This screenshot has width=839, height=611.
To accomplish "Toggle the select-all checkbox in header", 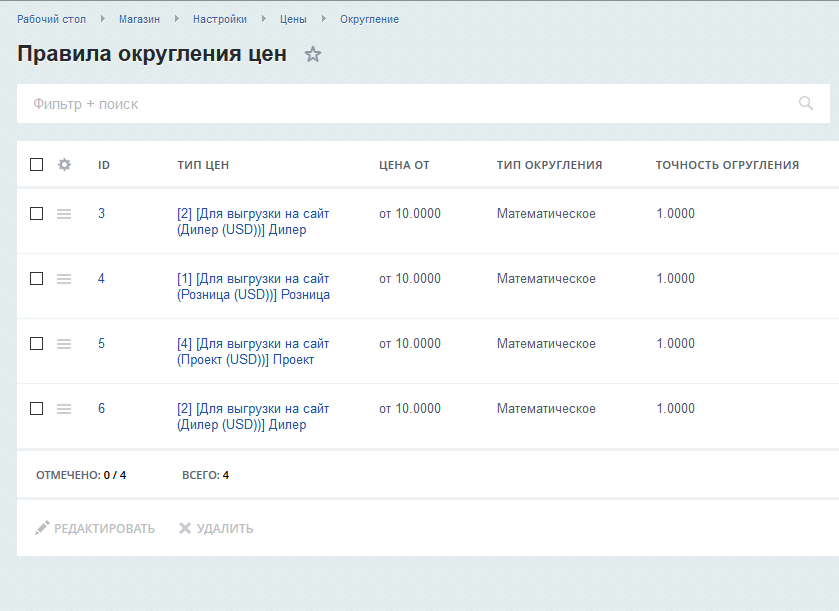I will (x=37, y=165).
